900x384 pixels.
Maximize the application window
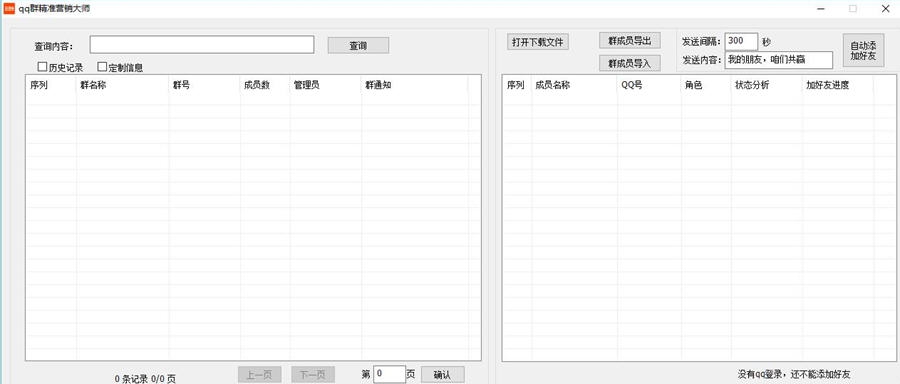pos(853,9)
